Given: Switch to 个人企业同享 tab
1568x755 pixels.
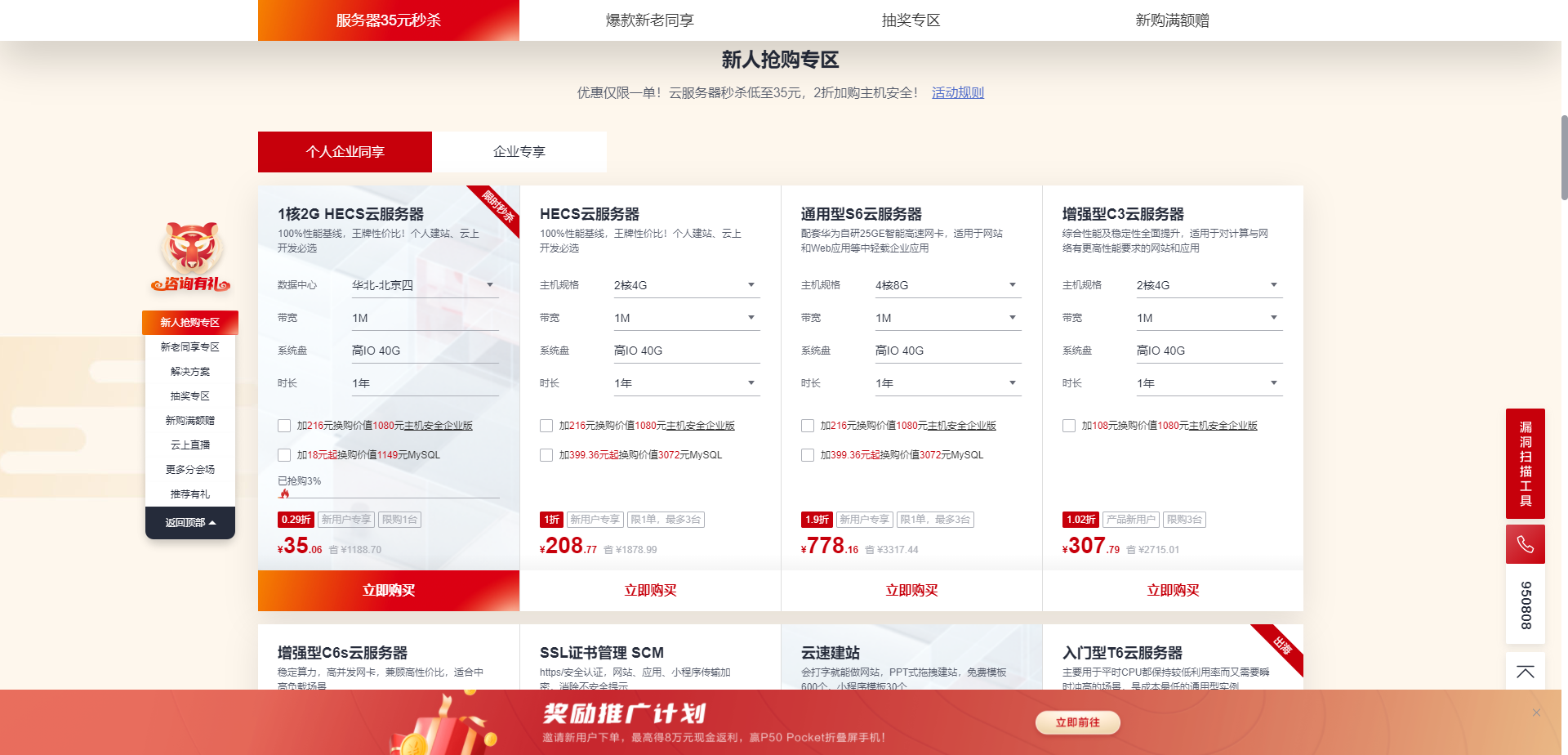Looking at the screenshot, I should (345, 152).
